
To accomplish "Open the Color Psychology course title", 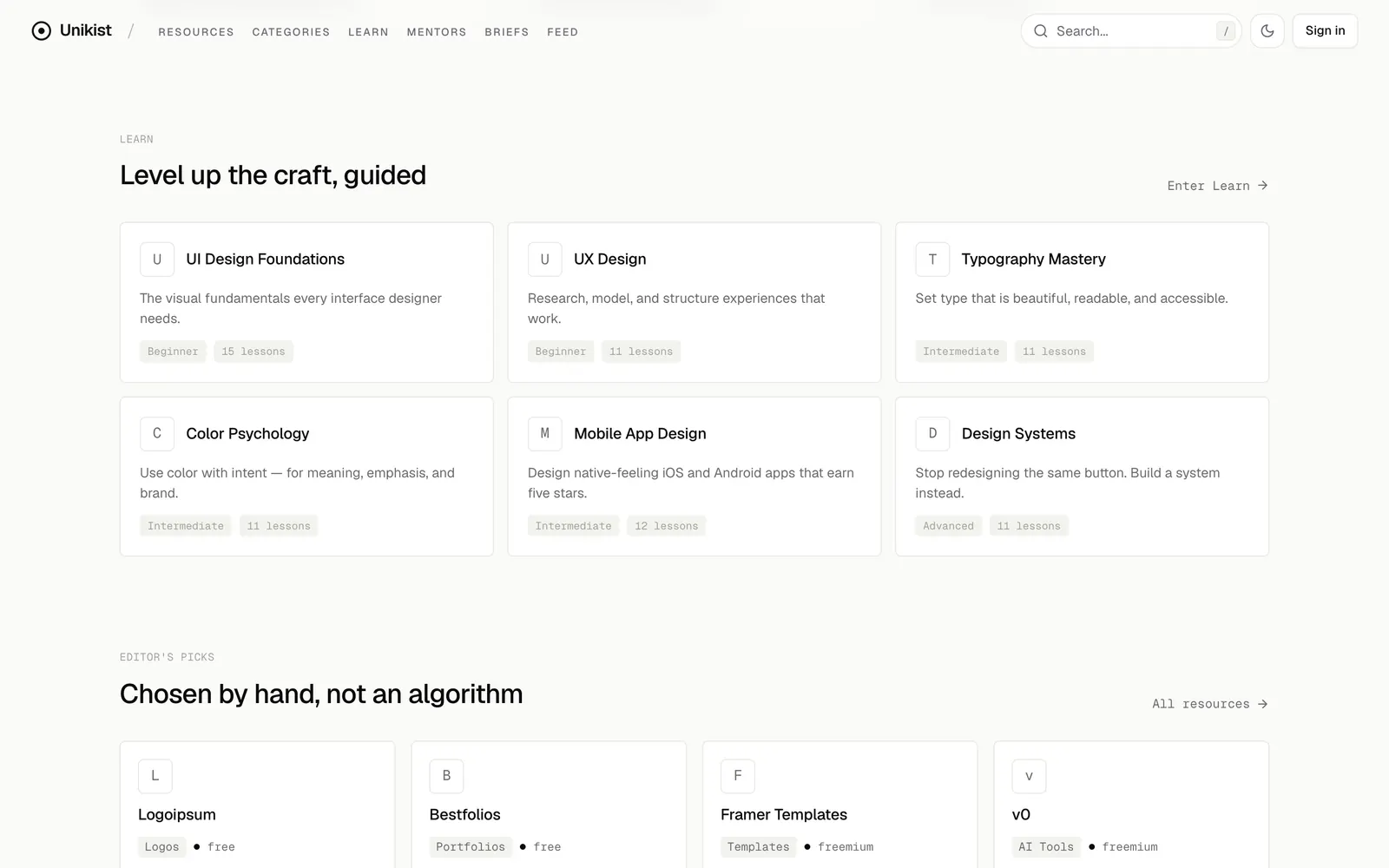I will [x=247, y=434].
